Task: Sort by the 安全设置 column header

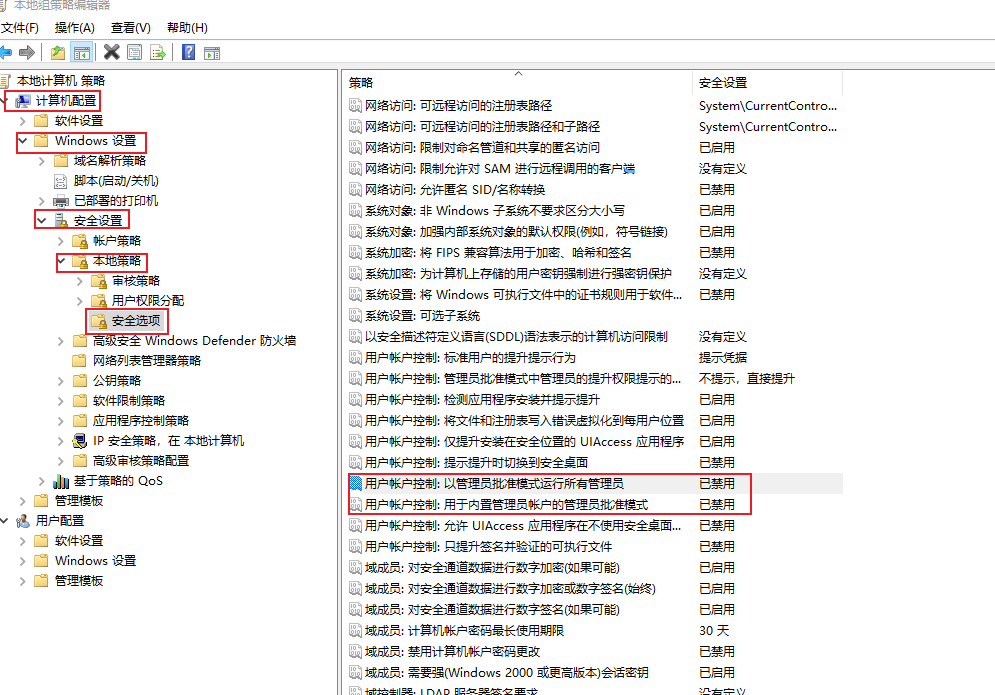Action: click(768, 83)
